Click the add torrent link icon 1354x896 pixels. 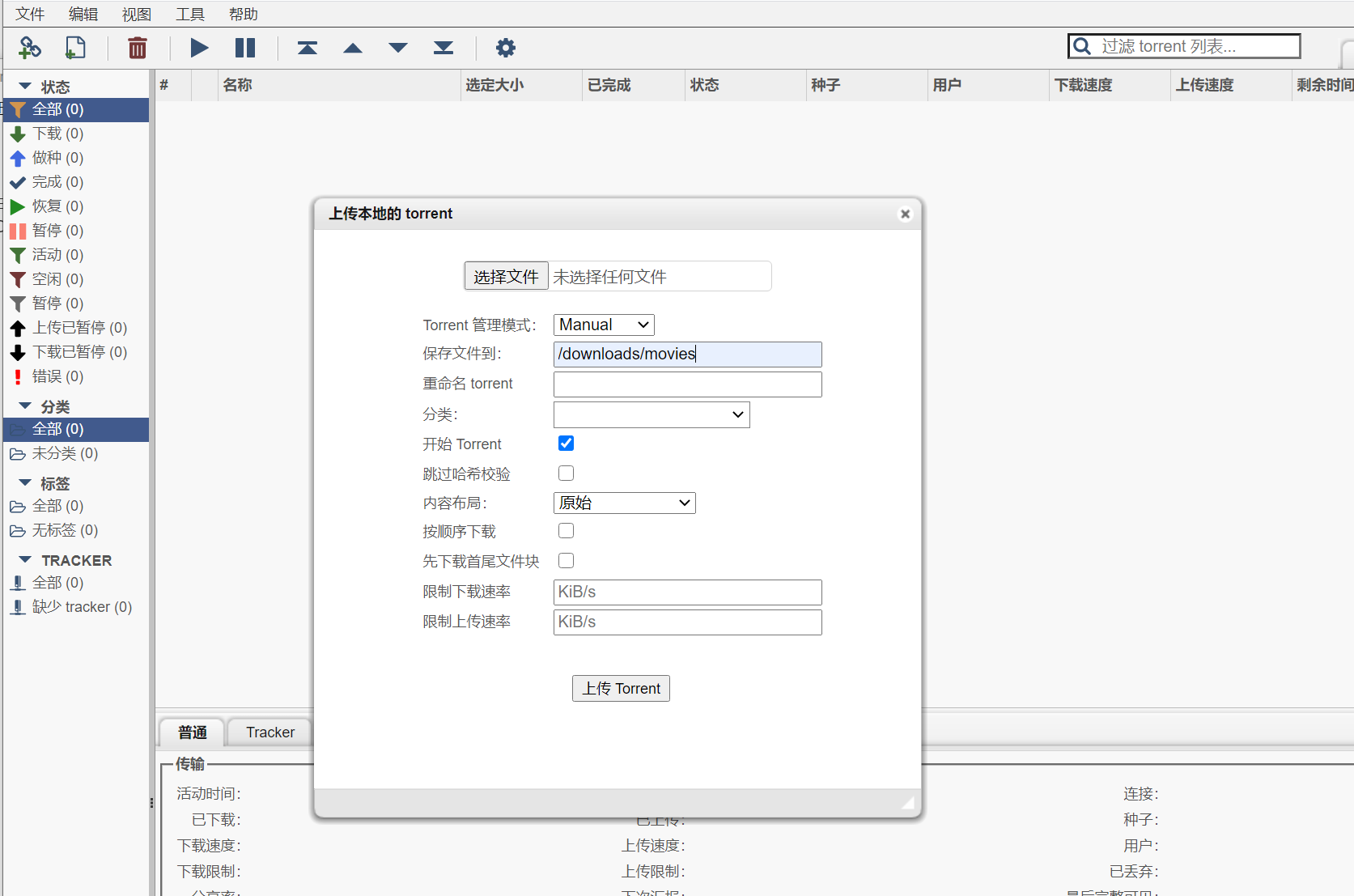30,48
